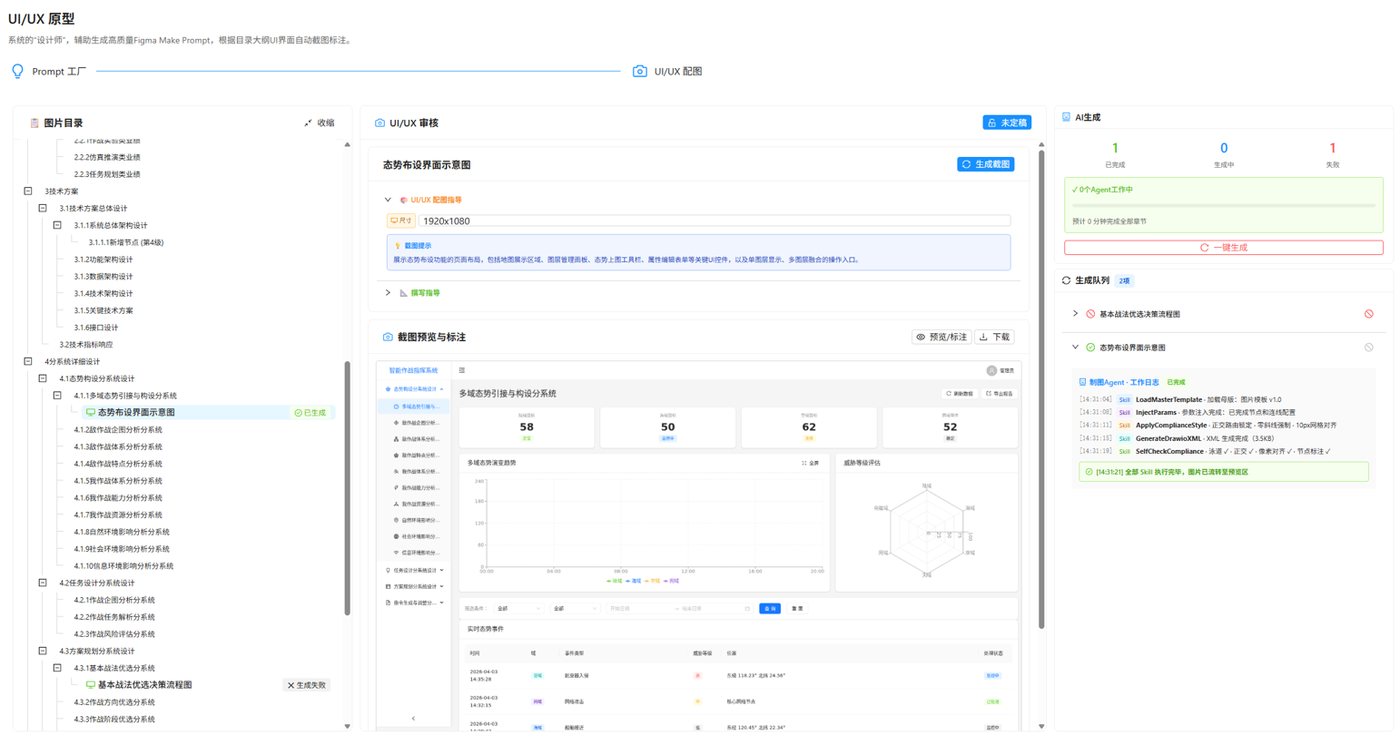The height and width of the screenshot is (745, 1400).
Task: Click the 图片目录 clipboard icon
Action: click(34, 123)
